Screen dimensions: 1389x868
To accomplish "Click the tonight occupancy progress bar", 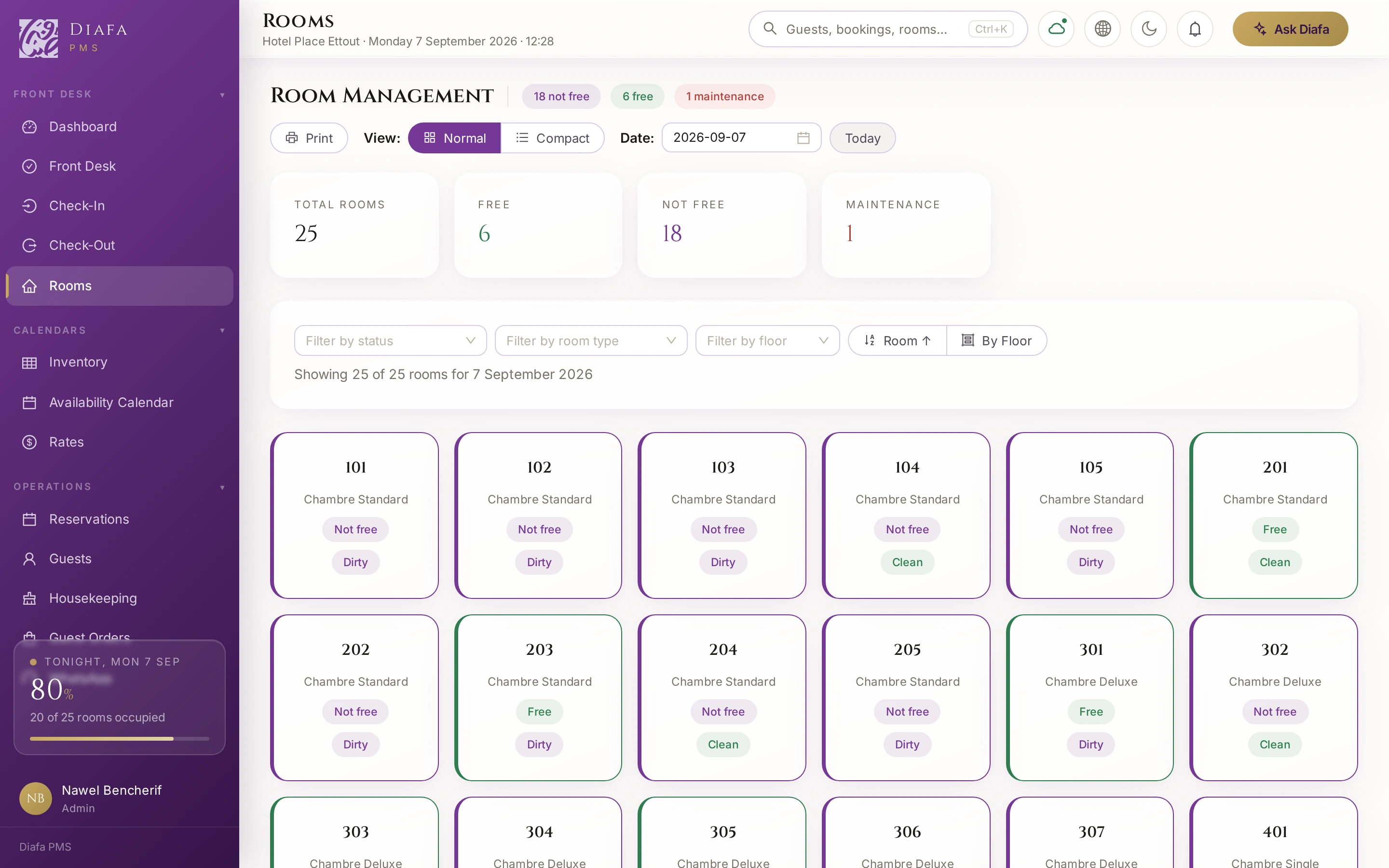I will (x=120, y=739).
